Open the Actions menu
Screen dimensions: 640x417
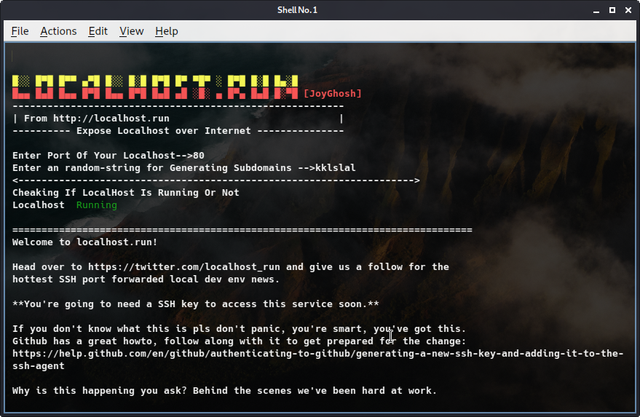[58, 31]
